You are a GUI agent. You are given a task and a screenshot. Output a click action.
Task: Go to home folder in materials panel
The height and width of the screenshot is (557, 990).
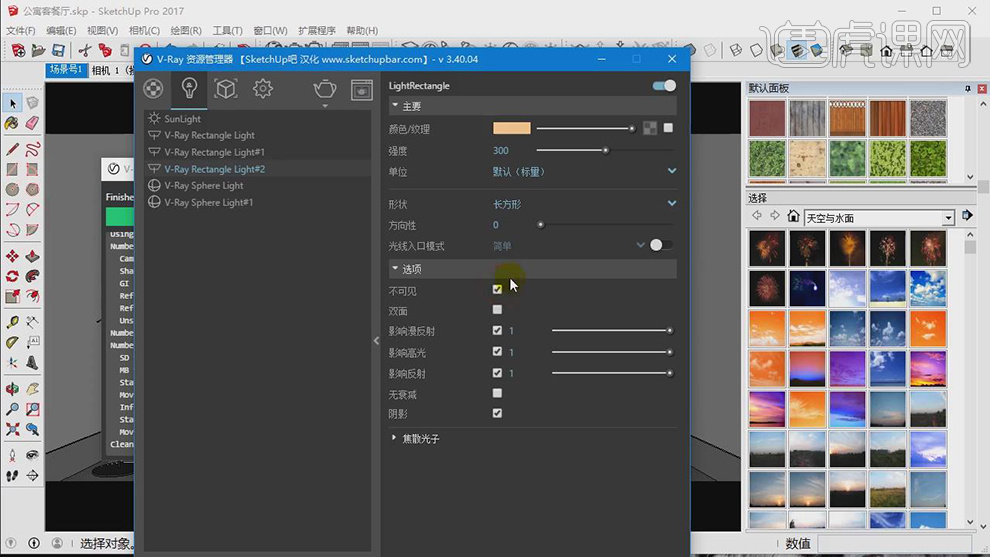click(x=793, y=217)
